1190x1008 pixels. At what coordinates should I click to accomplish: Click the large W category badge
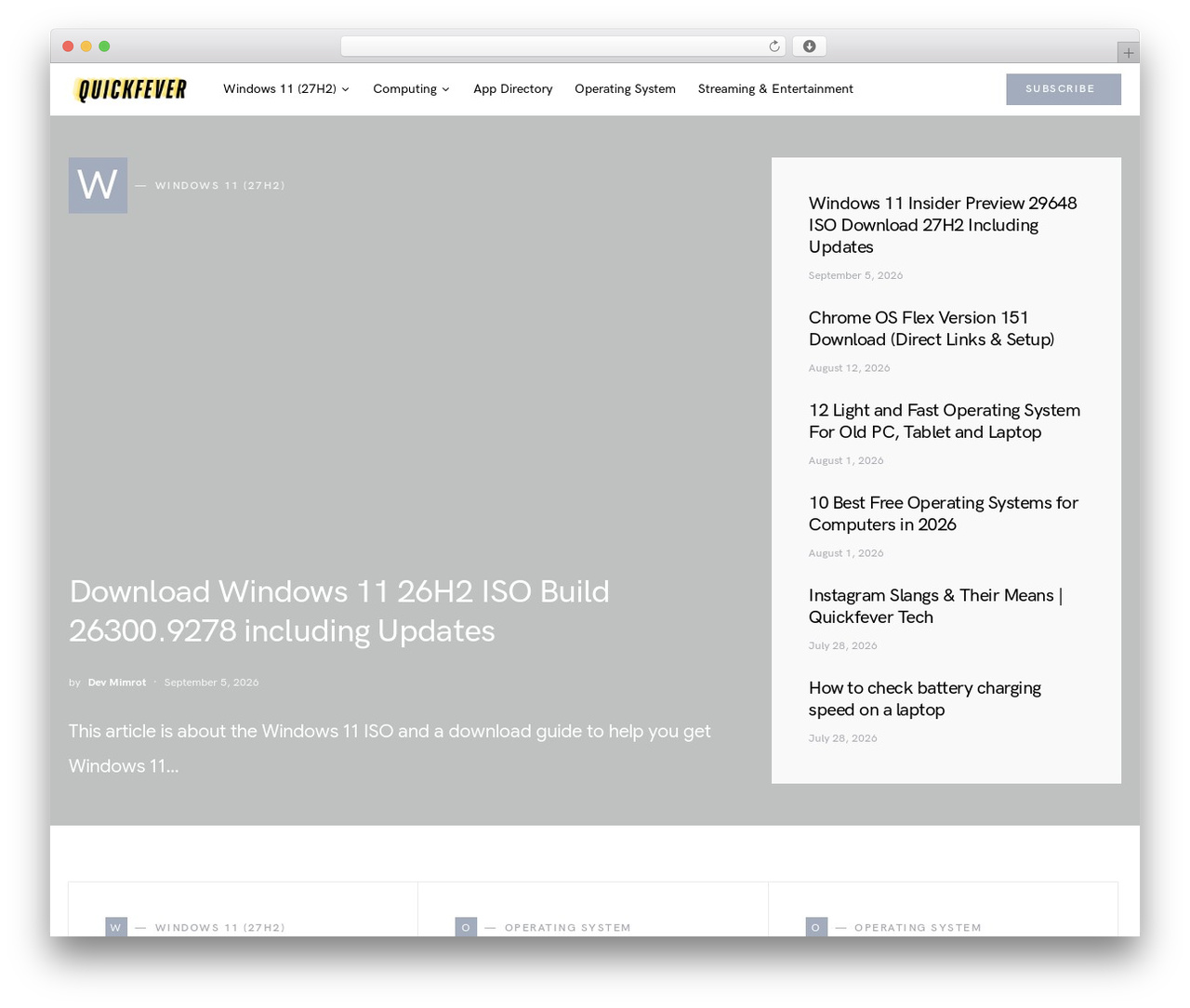pos(98,185)
